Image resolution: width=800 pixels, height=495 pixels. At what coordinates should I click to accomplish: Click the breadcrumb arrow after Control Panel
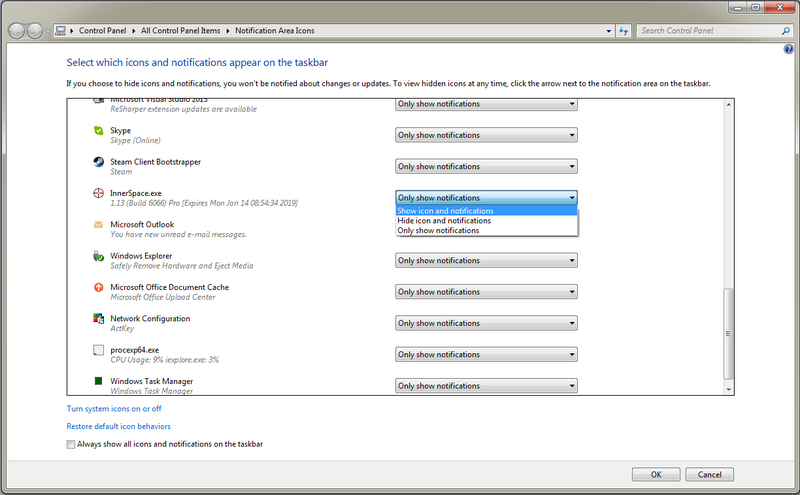coord(134,31)
